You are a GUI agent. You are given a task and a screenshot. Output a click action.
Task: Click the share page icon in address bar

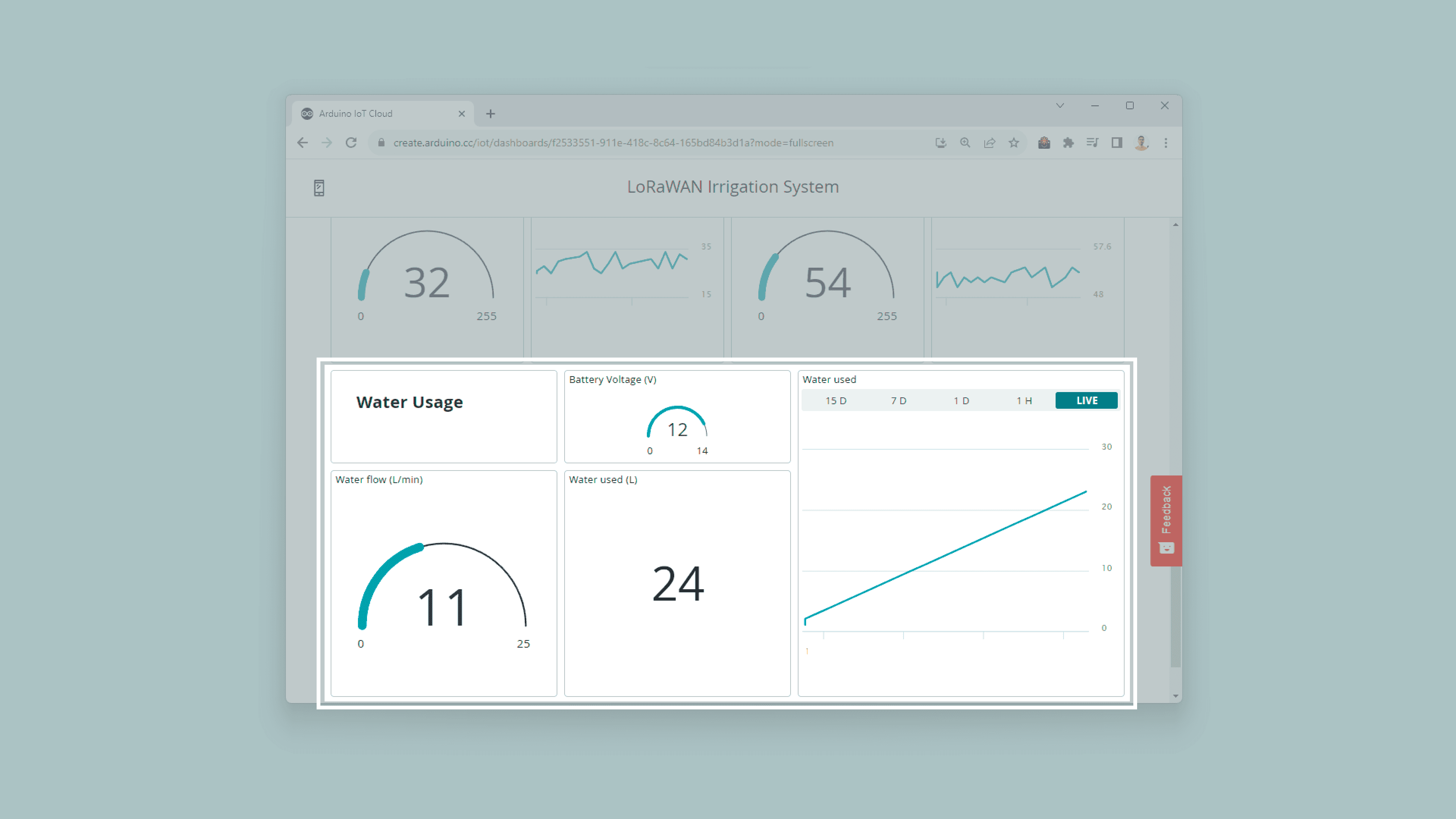[x=989, y=143]
